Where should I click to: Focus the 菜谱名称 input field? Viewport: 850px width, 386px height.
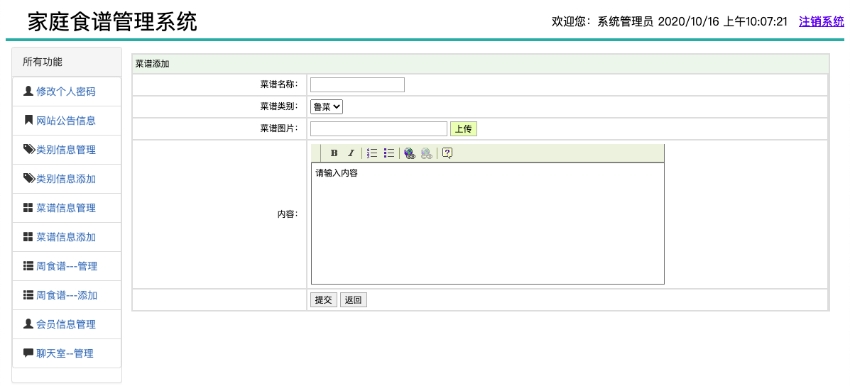pos(357,85)
